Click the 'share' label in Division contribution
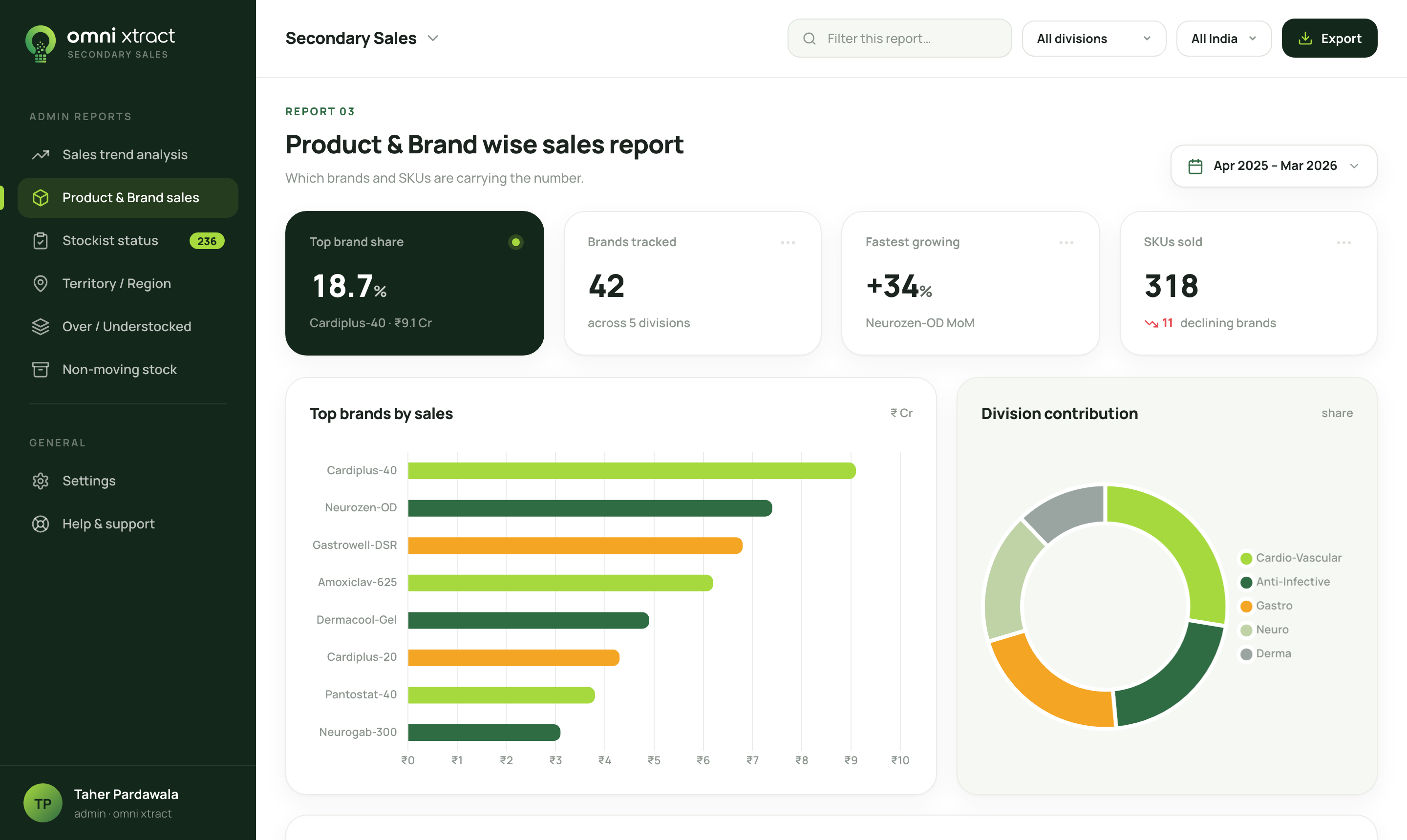 click(x=1337, y=413)
